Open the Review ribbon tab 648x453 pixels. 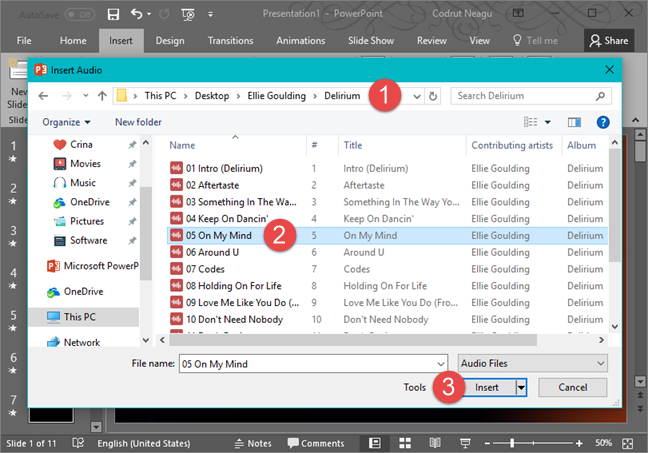coord(431,41)
